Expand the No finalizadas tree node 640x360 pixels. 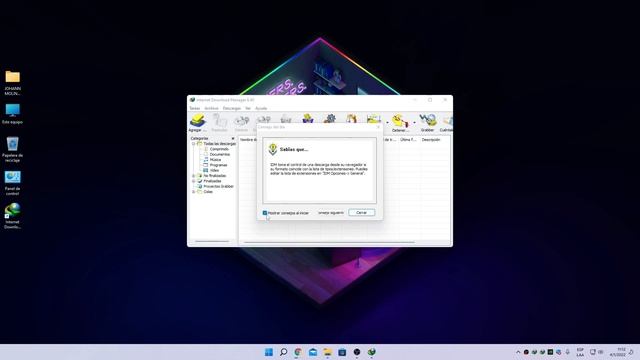pos(193,176)
